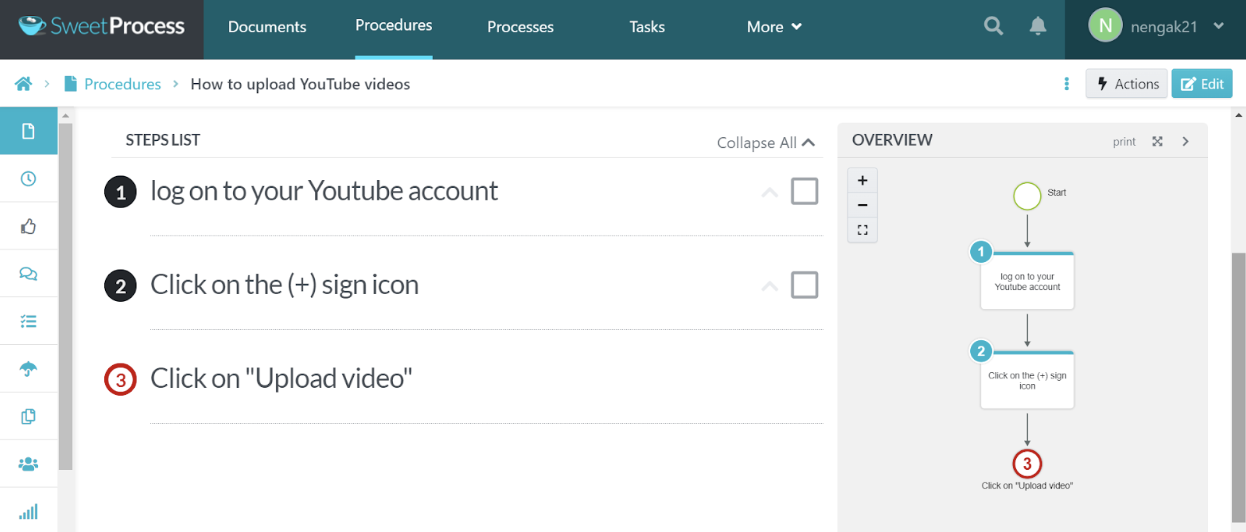Switch to the Processes tab
Screen dimensions: 1246x532
pyautogui.click(x=520, y=27)
